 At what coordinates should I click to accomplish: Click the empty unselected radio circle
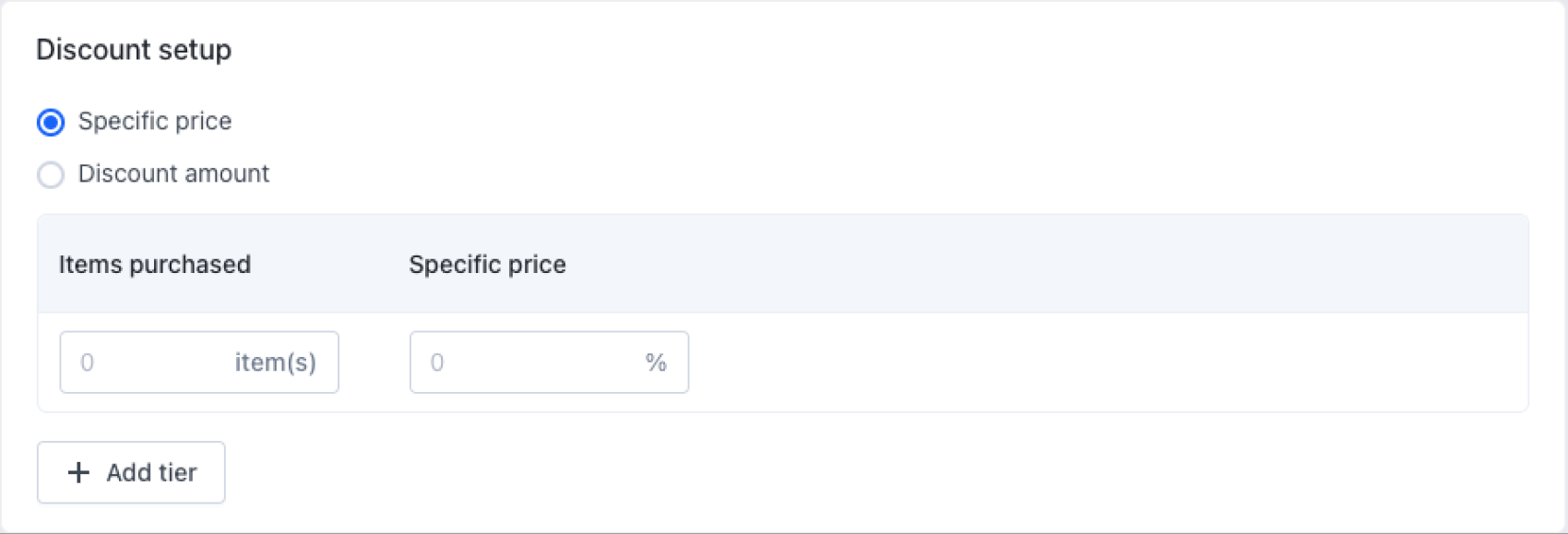point(51,174)
